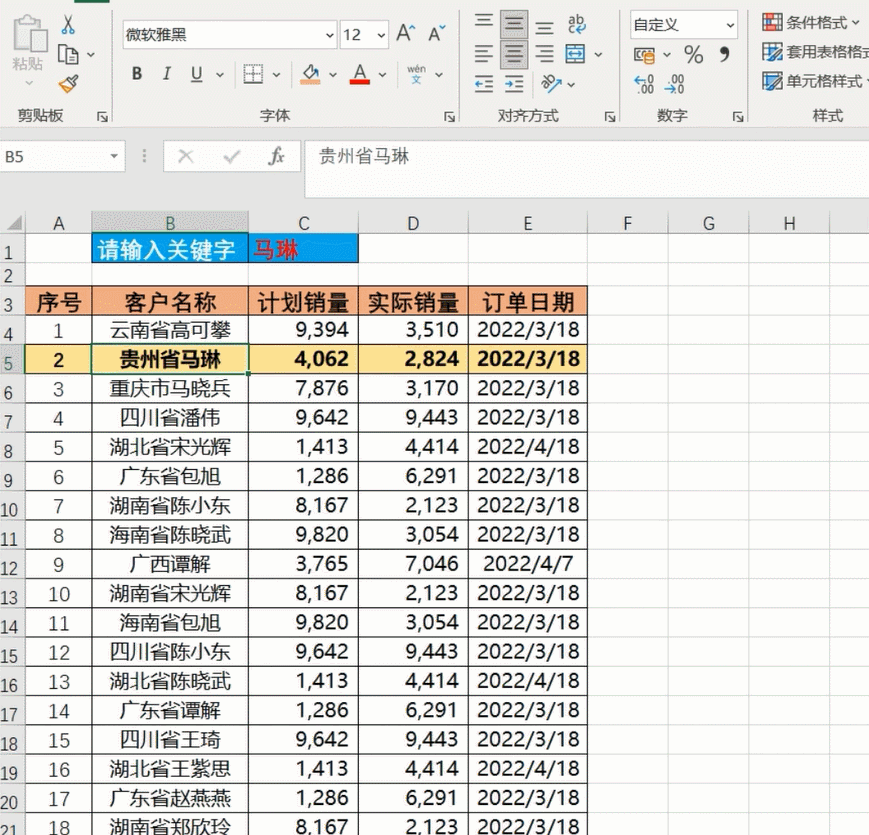Image resolution: width=869 pixels, height=835 pixels.
Task: Apply comma style
Action: (x=724, y=54)
